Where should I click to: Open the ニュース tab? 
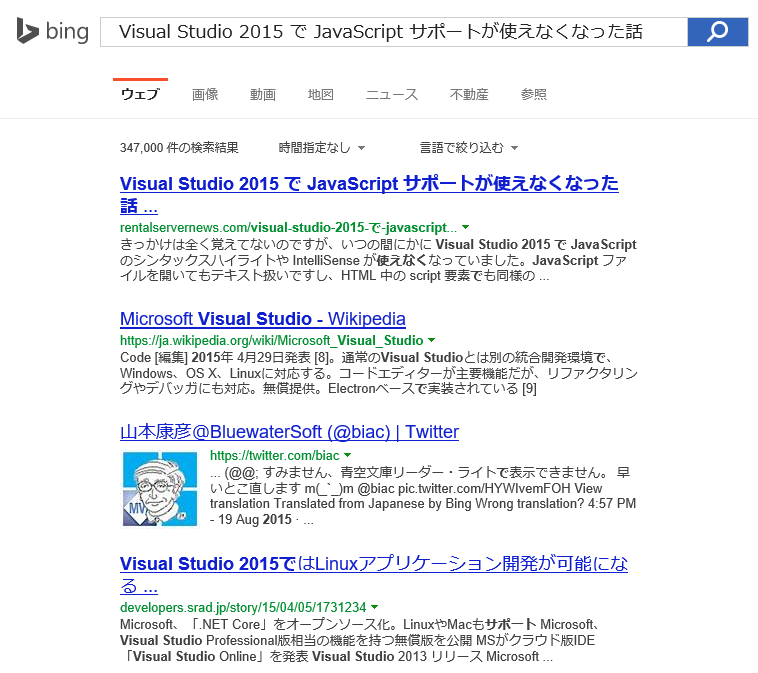click(x=392, y=94)
